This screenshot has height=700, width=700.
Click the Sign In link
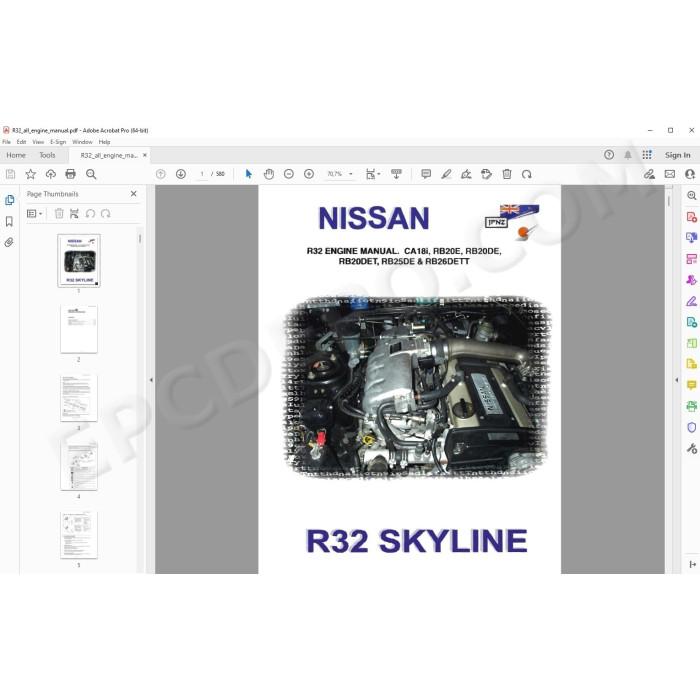point(677,155)
